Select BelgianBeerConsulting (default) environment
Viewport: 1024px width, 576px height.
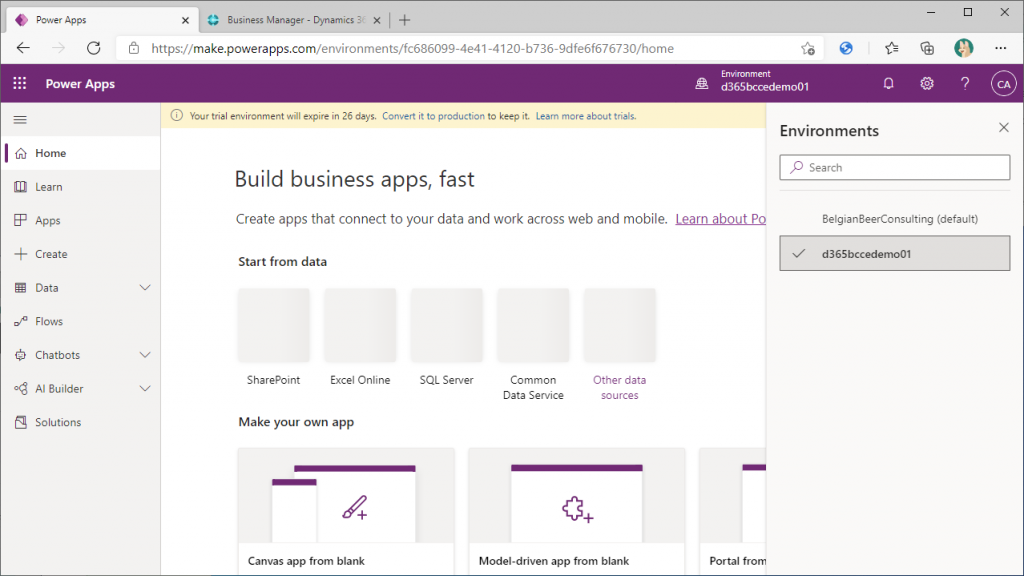[x=895, y=219]
